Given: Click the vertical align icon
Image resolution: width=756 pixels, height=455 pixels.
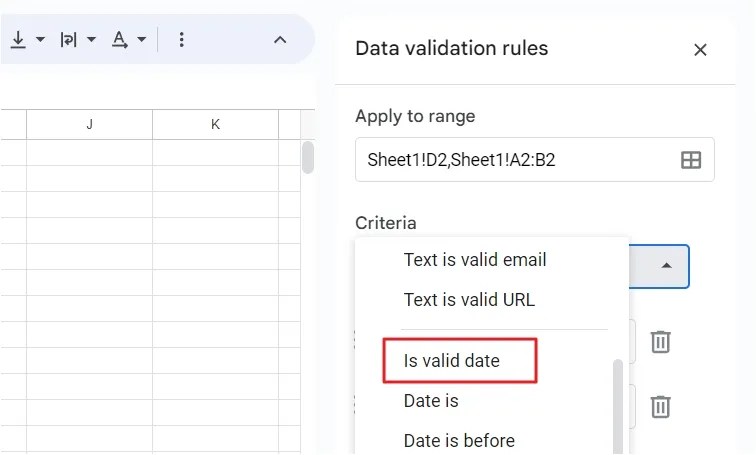Looking at the screenshot, I should [x=18, y=40].
